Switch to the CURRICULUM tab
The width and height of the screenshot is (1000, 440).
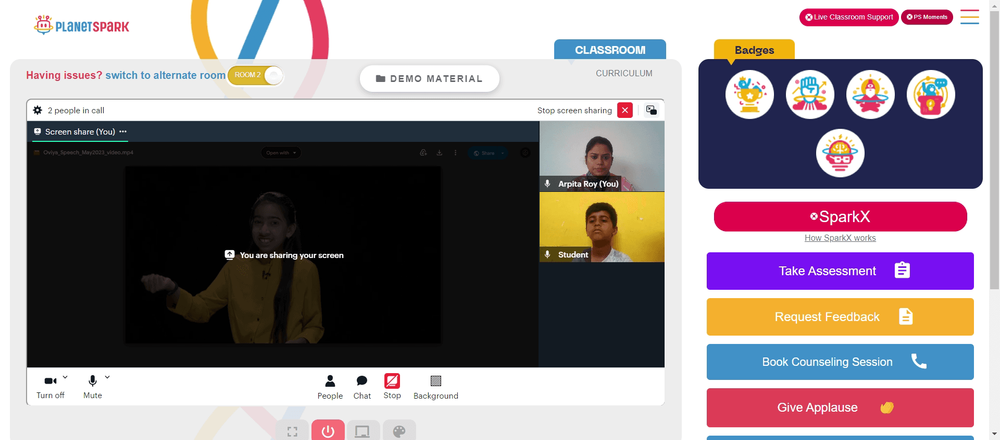pos(624,73)
